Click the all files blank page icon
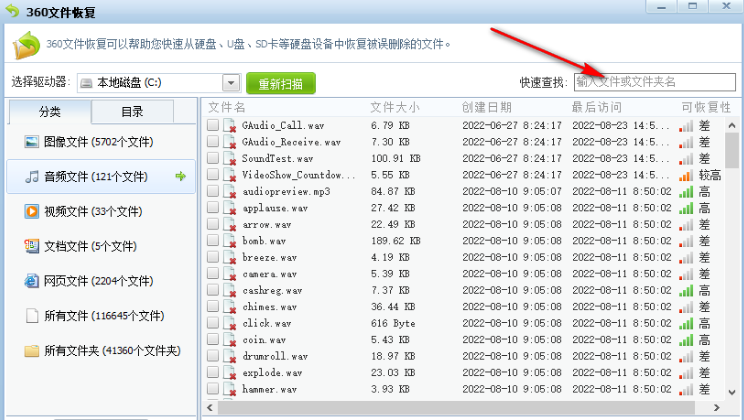This screenshot has width=744, height=420. coord(32,316)
